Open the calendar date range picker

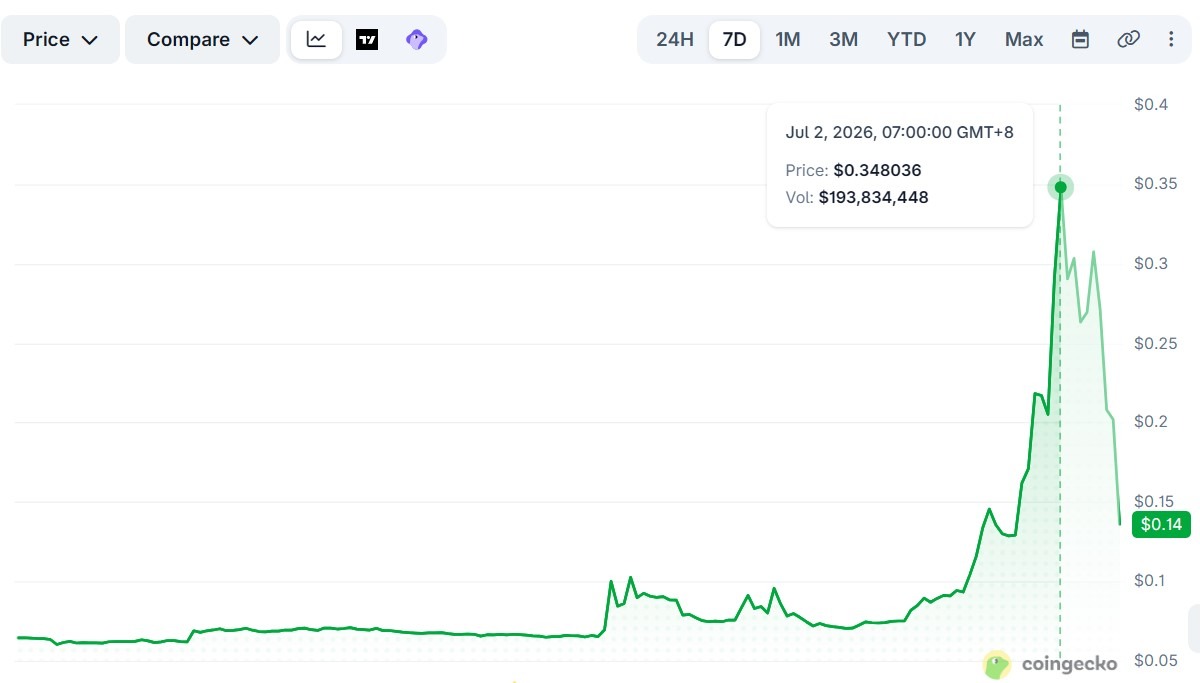point(1080,40)
